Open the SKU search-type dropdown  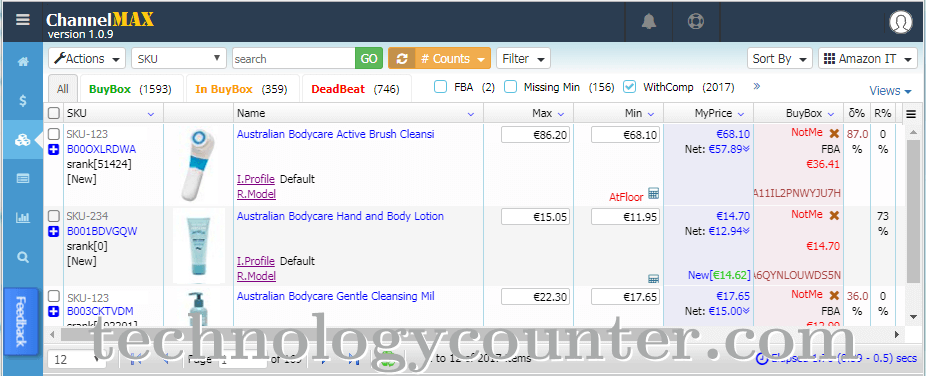pyautogui.click(x=179, y=58)
